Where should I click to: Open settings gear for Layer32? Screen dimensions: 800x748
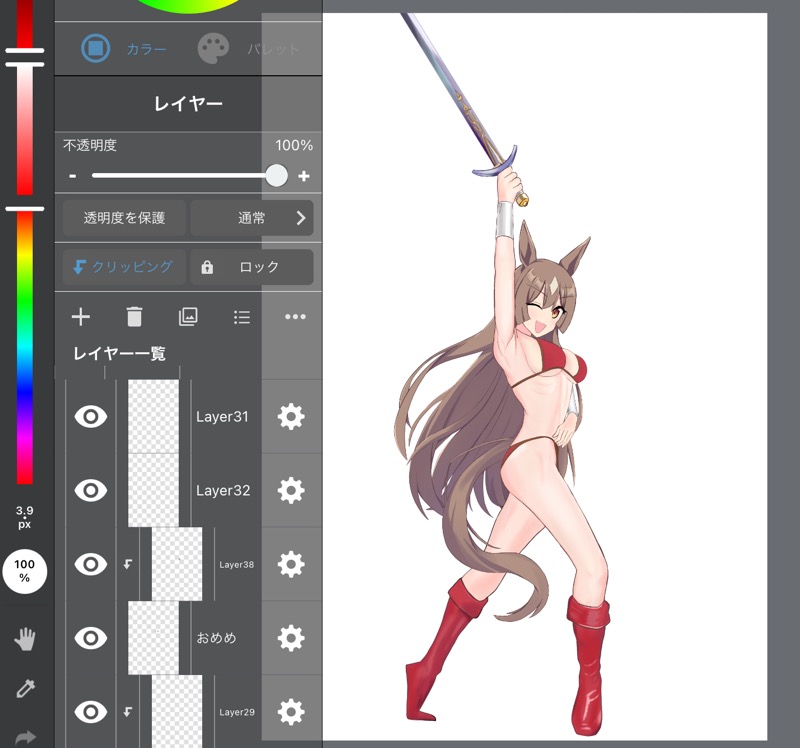click(291, 490)
